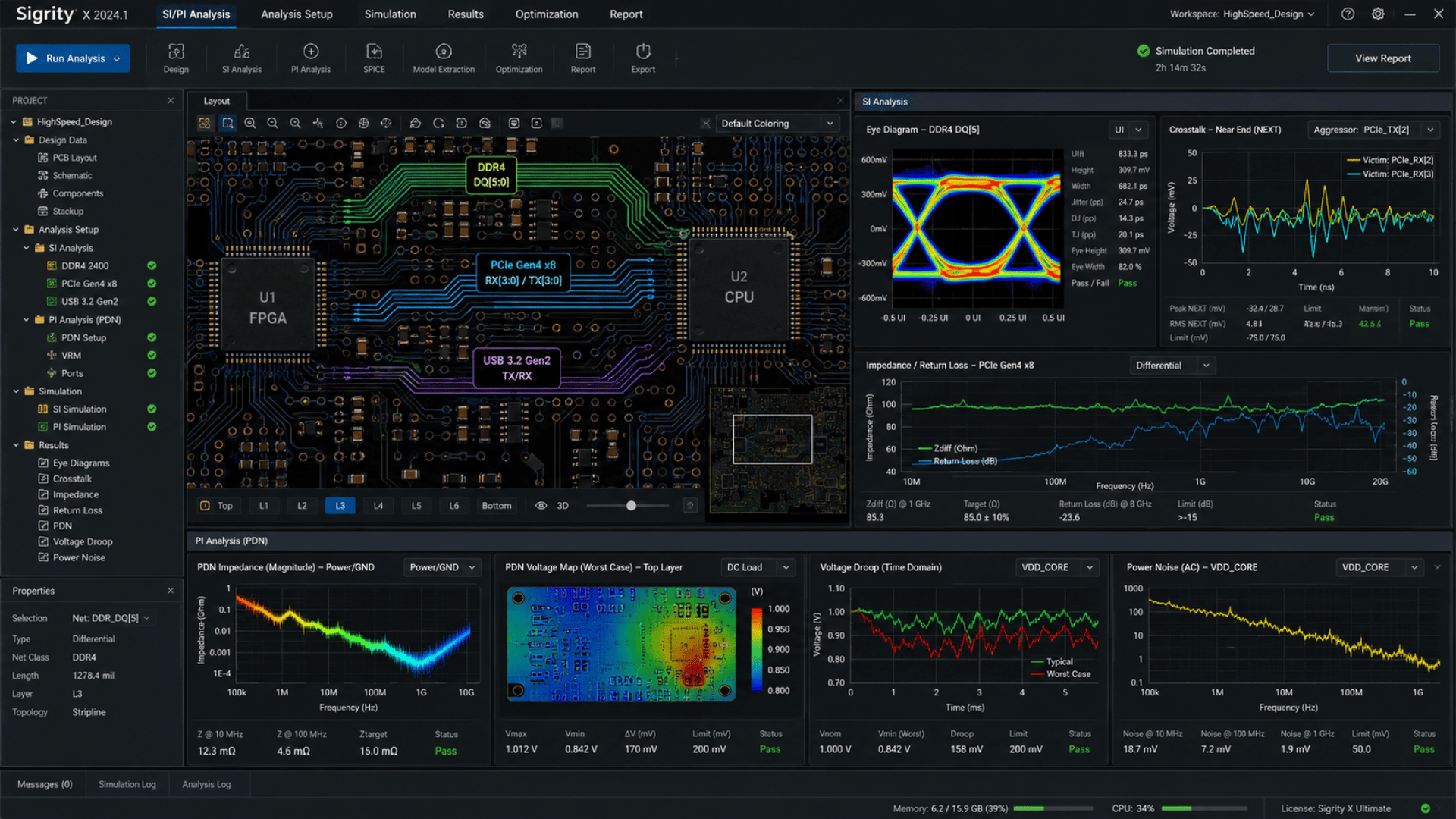Activate zoom area tool in layout toolbar
The height and width of the screenshot is (819, 1456).
coord(227,123)
